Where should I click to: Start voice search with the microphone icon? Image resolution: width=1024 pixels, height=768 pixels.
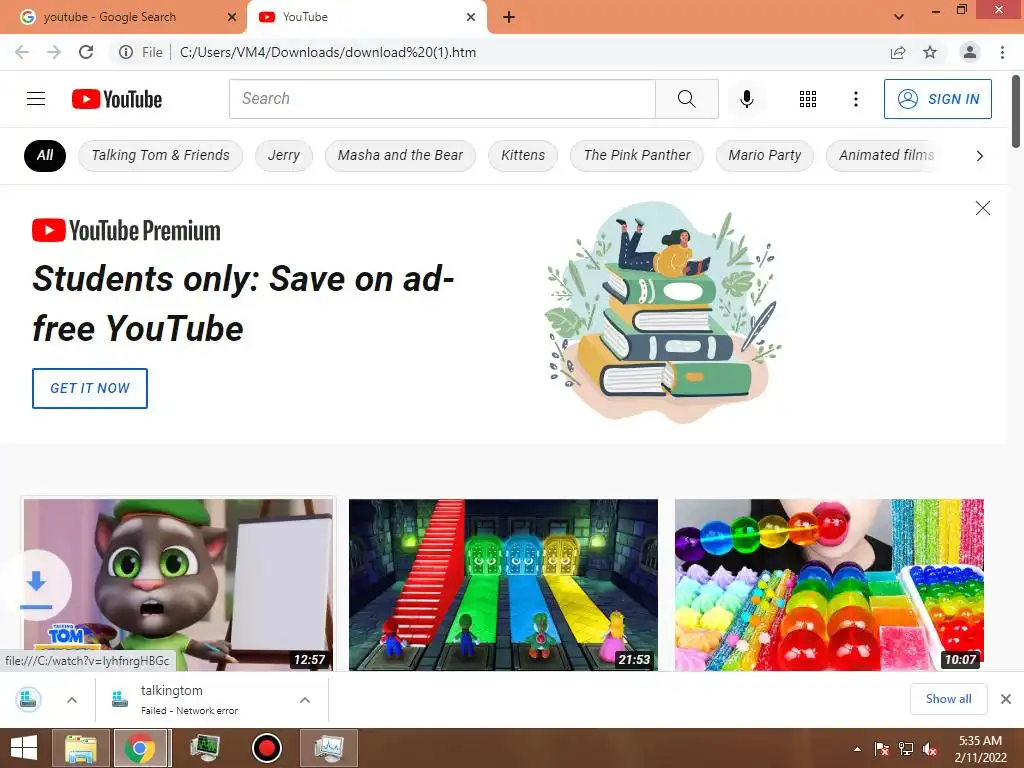click(x=746, y=99)
